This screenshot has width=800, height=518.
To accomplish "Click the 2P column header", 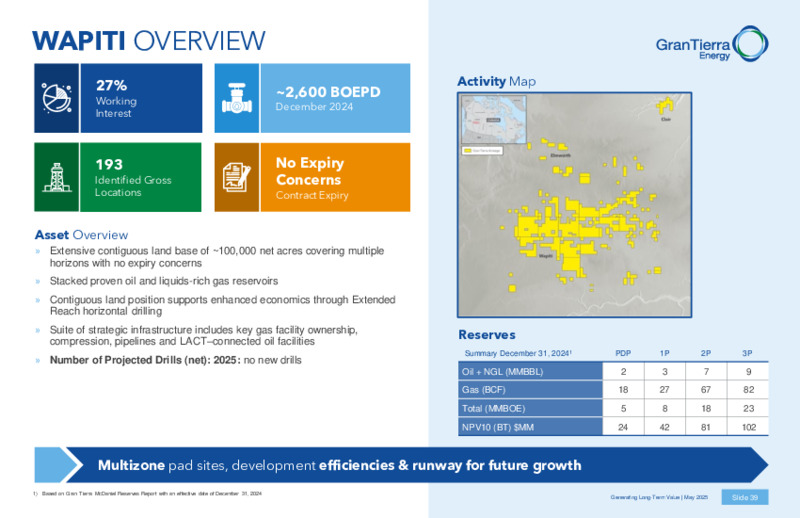I will pos(706,353).
